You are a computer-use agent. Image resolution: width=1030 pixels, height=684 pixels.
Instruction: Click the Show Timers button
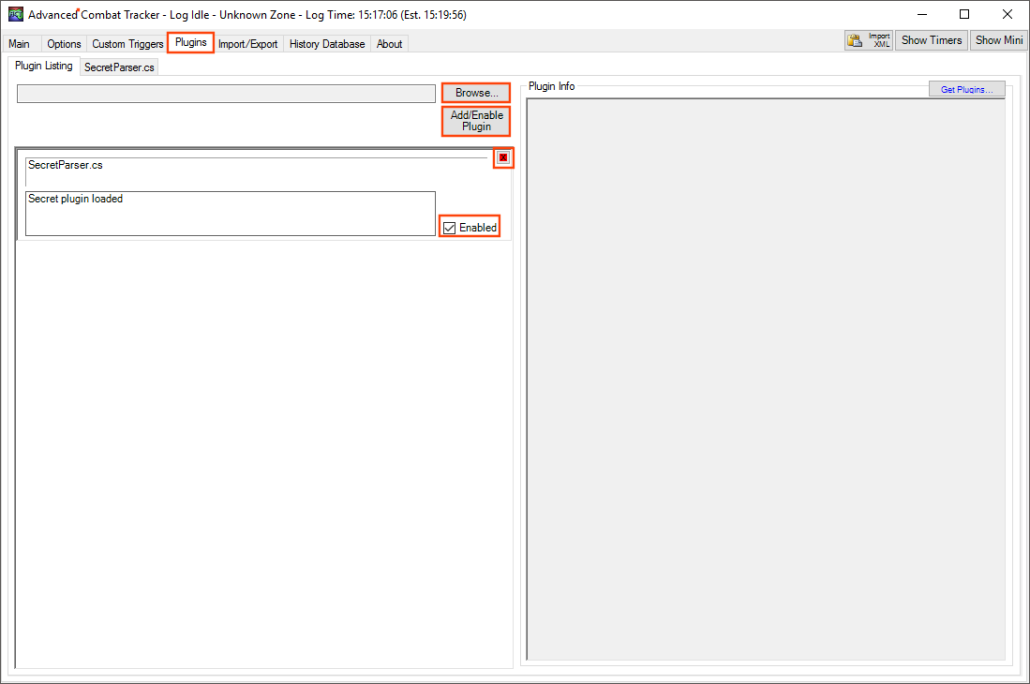click(931, 40)
